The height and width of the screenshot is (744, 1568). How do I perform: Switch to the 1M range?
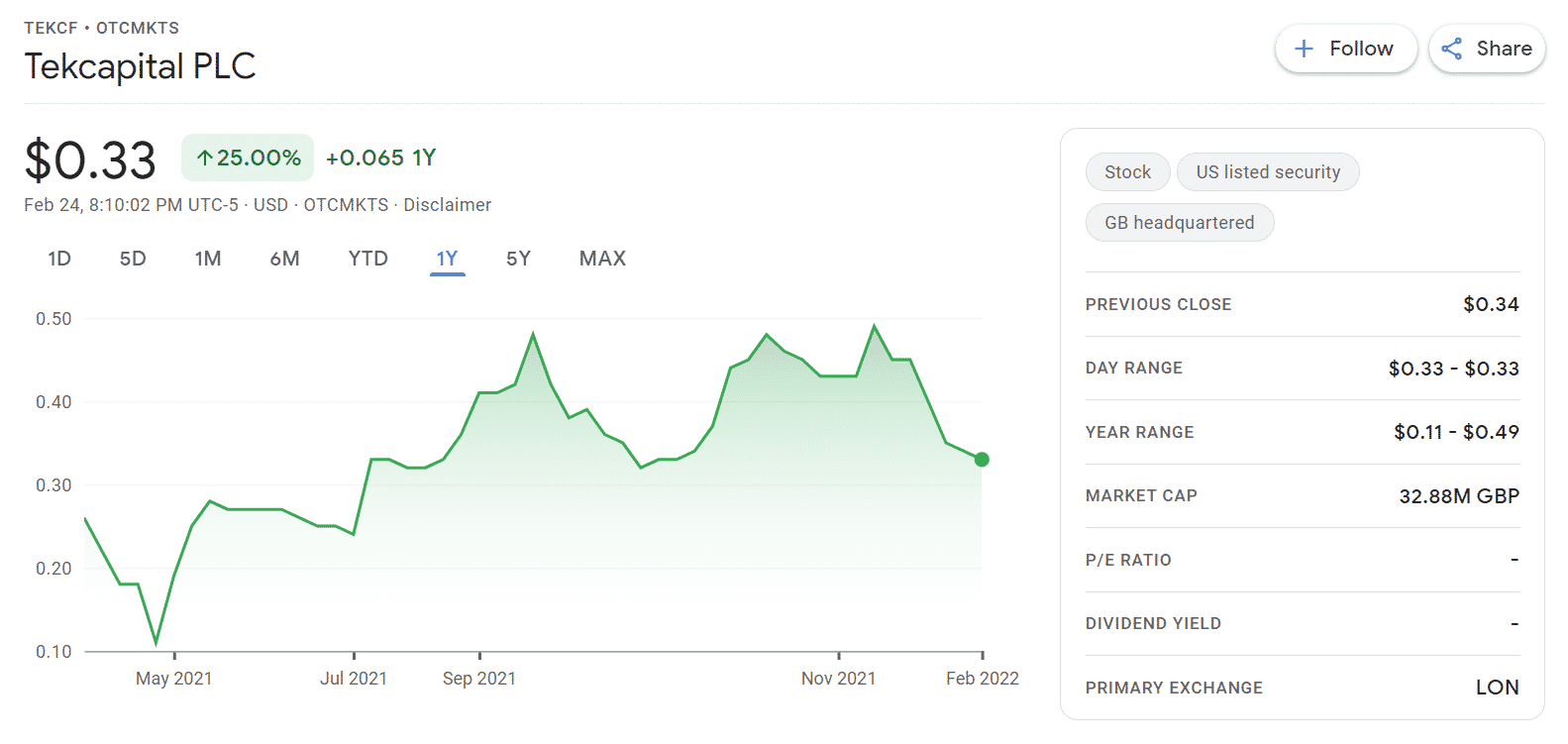[208, 259]
